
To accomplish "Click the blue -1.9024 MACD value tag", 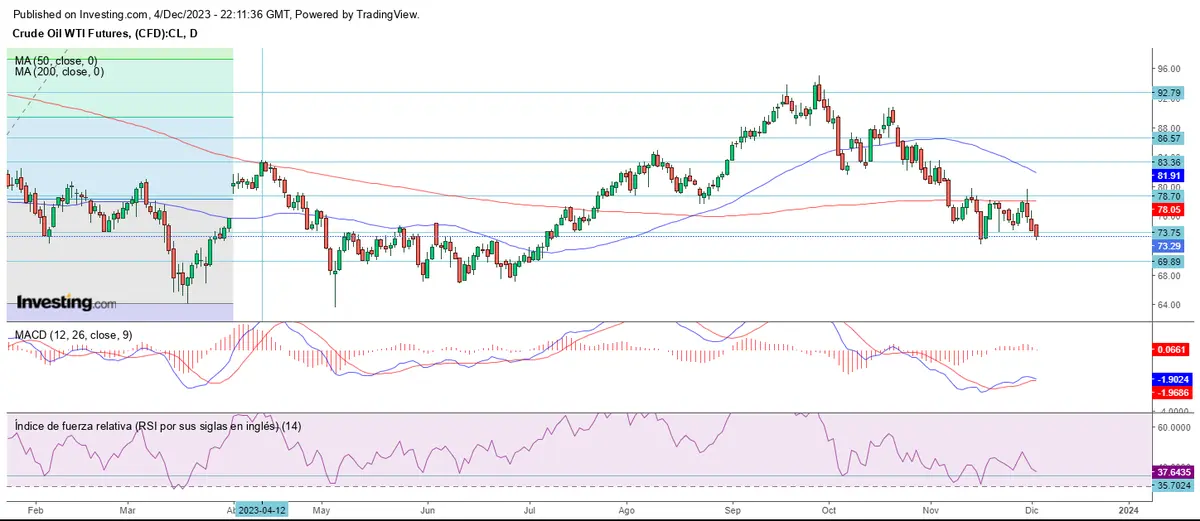I will tap(1169, 380).
